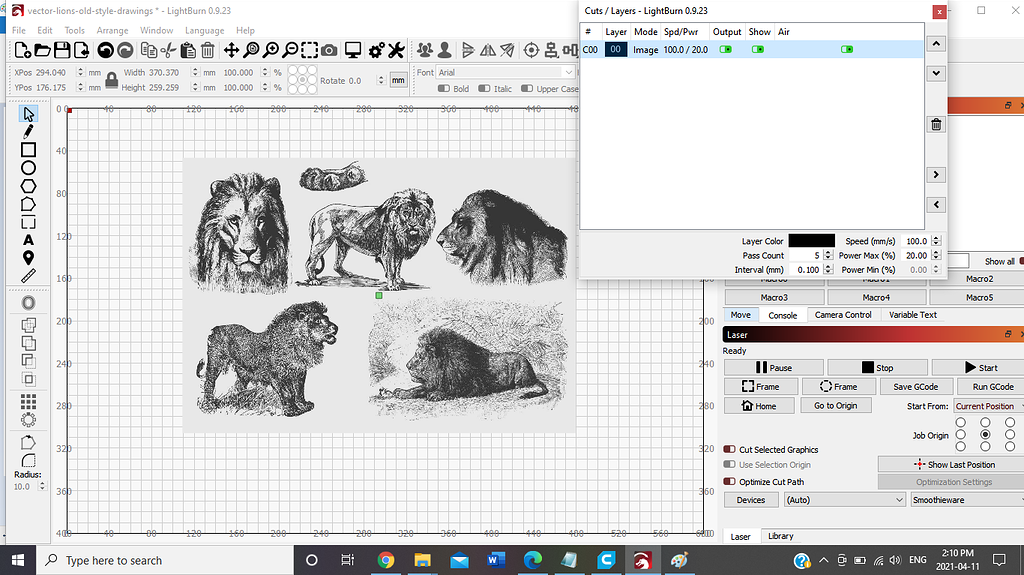This screenshot has height=575, width=1024.
Task: Click the Pause button
Action: tap(773, 367)
